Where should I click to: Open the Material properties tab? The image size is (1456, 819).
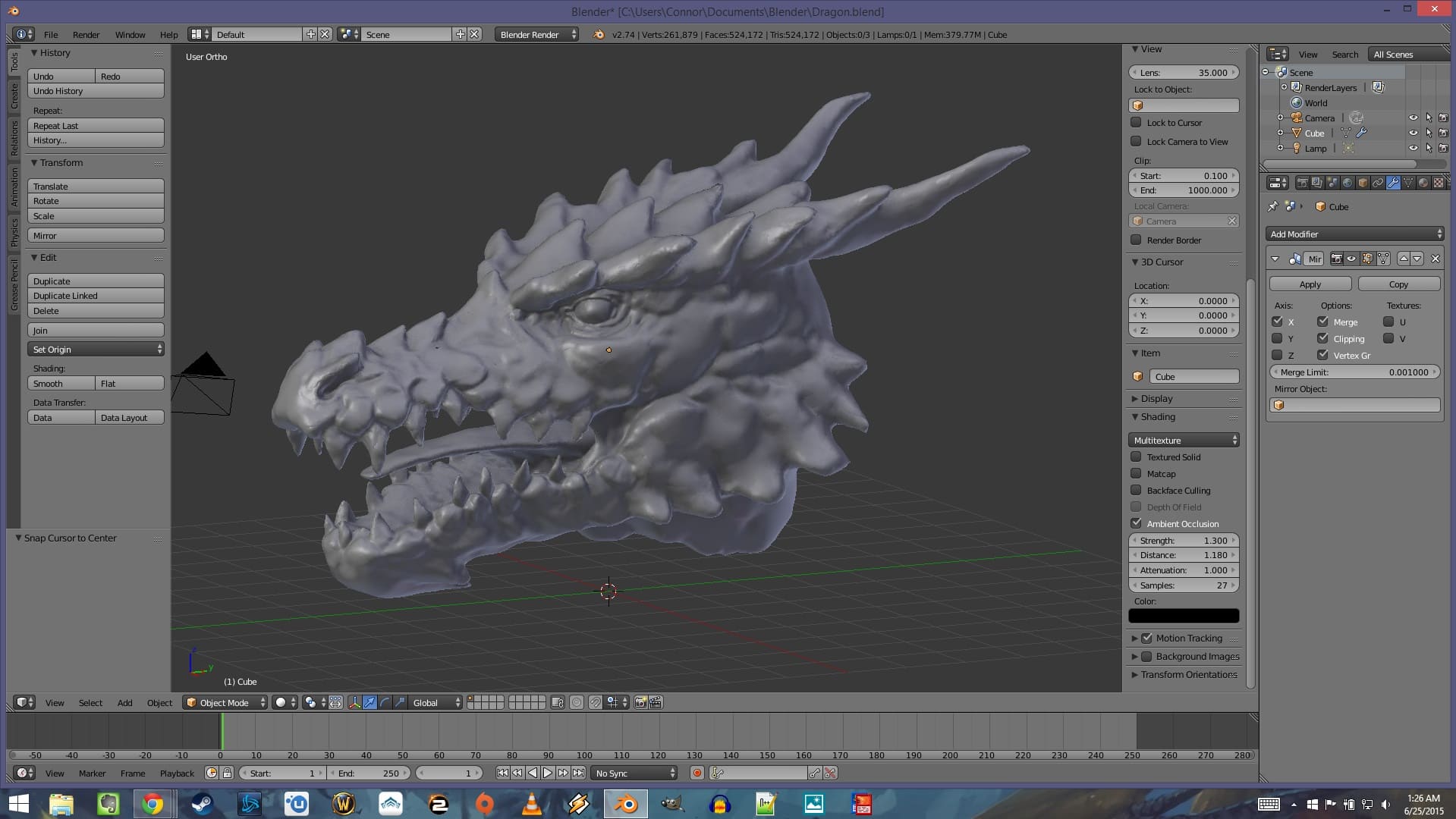pos(1423,184)
